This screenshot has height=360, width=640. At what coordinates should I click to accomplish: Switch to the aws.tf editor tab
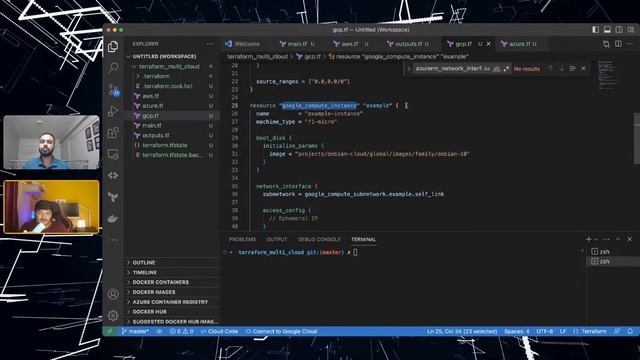[350, 44]
